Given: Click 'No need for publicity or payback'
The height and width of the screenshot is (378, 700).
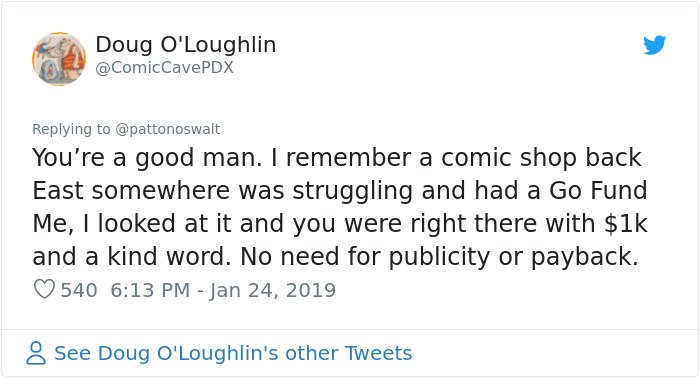Looking at the screenshot, I should 439,257.
